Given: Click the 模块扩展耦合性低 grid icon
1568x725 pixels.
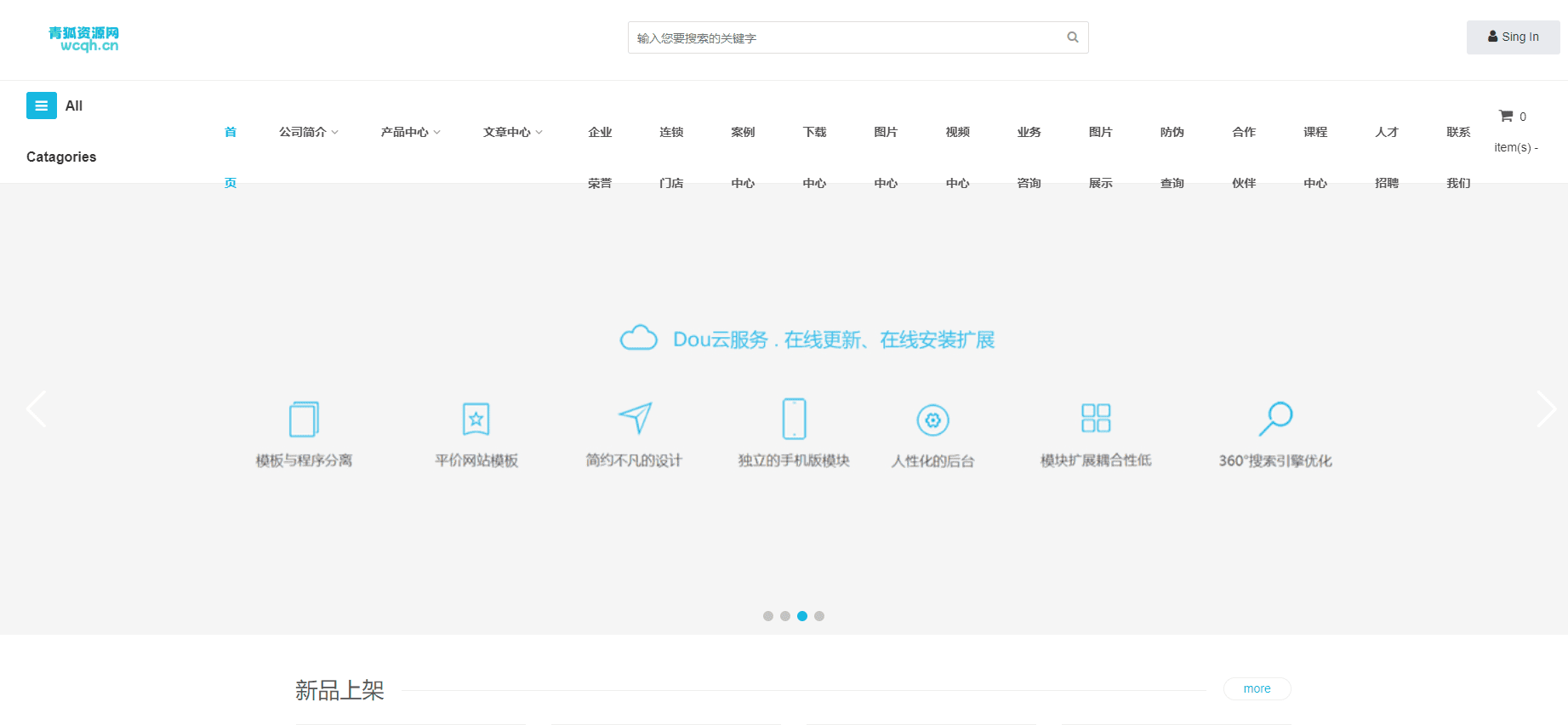Looking at the screenshot, I should coord(1096,418).
